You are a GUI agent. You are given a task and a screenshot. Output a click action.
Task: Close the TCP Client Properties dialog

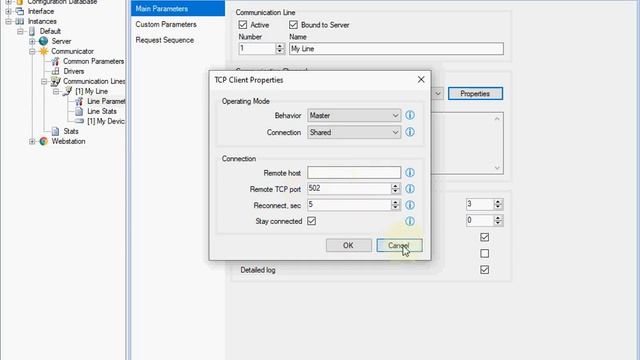421,80
